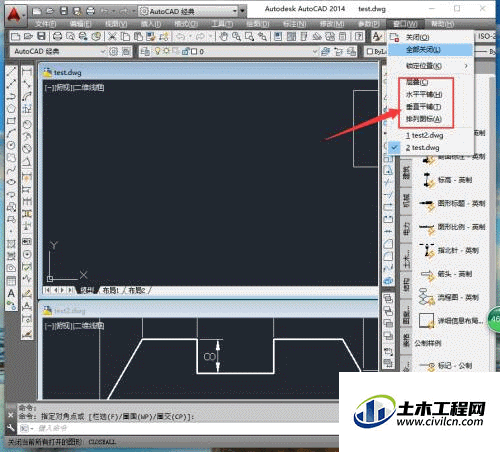Choose 排列图标(A) menu entry
The image size is (500, 452).
[x=431, y=119]
